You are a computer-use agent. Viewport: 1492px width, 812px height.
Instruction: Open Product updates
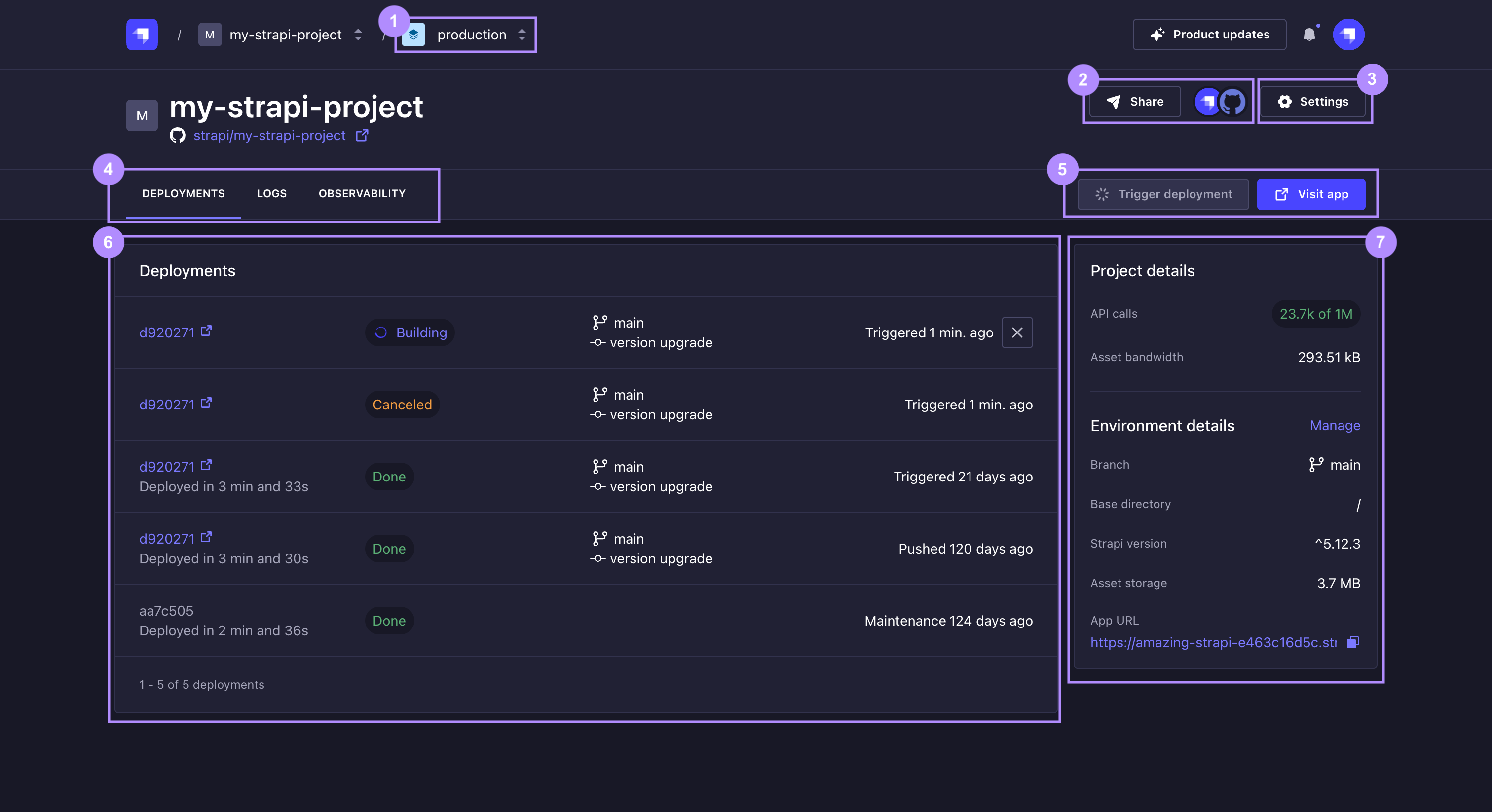click(1209, 35)
